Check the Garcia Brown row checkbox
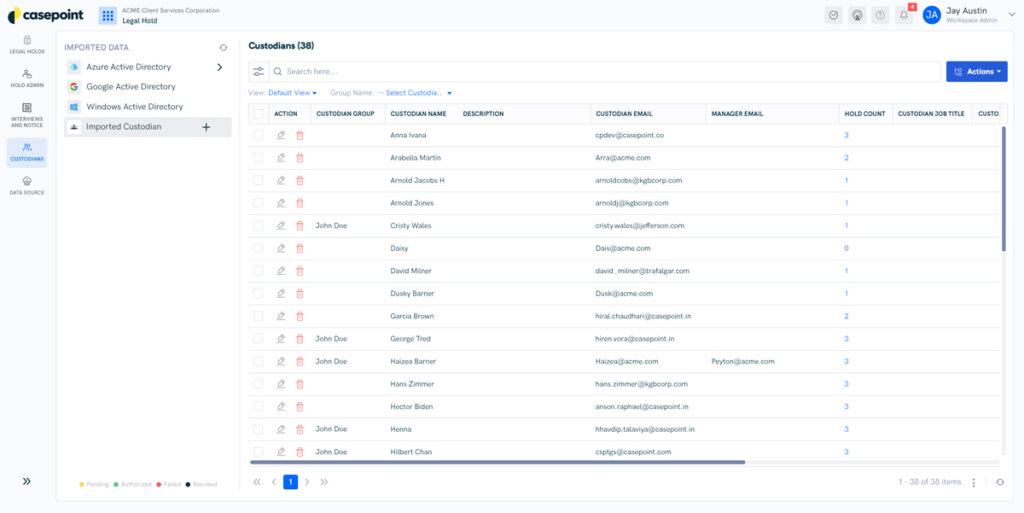Image resolution: width=1024 pixels, height=513 pixels. pos(259,316)
